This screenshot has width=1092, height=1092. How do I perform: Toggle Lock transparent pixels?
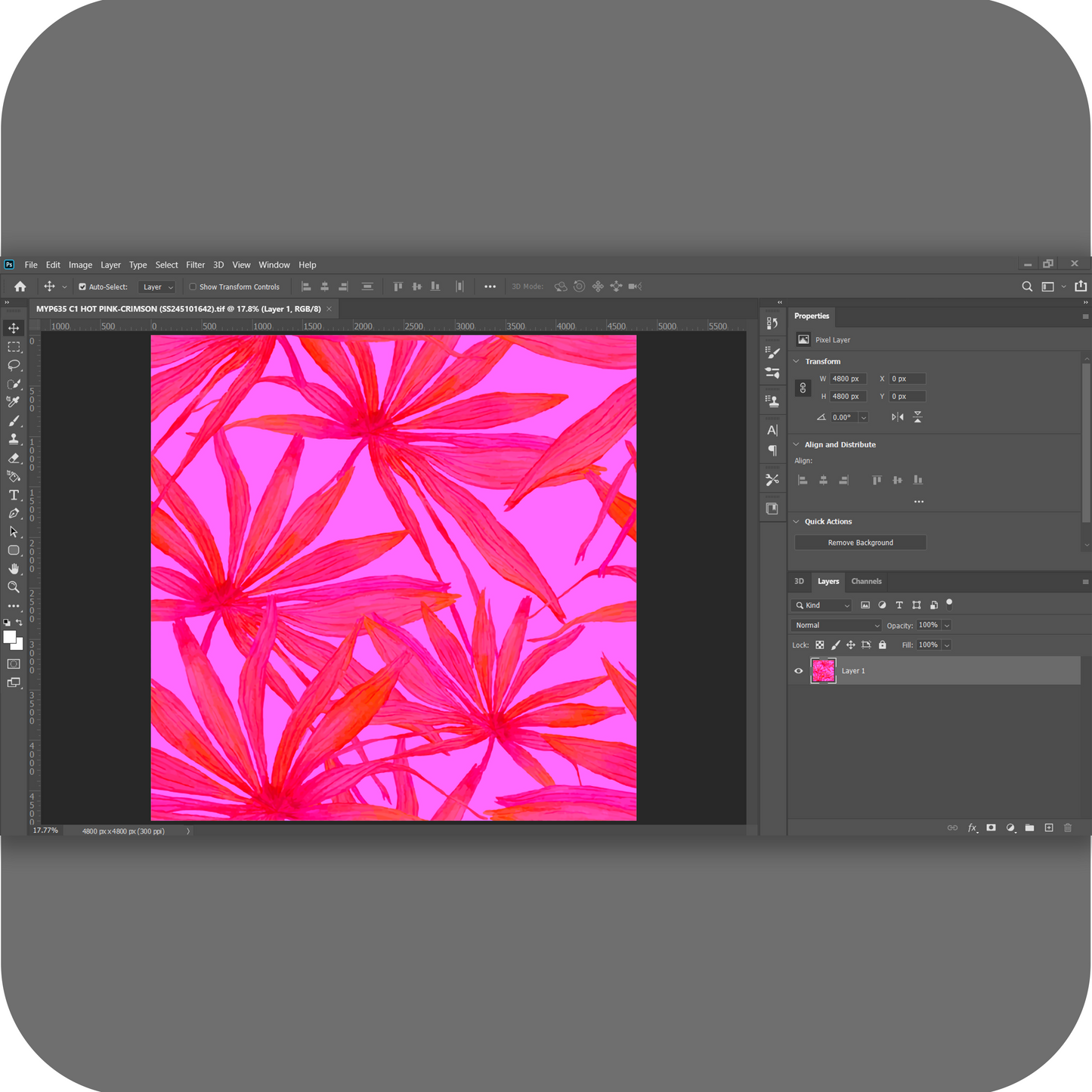820,645
